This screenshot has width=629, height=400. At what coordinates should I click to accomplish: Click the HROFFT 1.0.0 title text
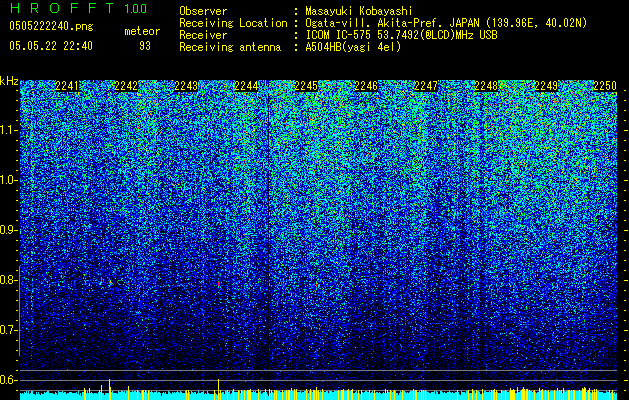pyautogui.click(x=79, y=8)
